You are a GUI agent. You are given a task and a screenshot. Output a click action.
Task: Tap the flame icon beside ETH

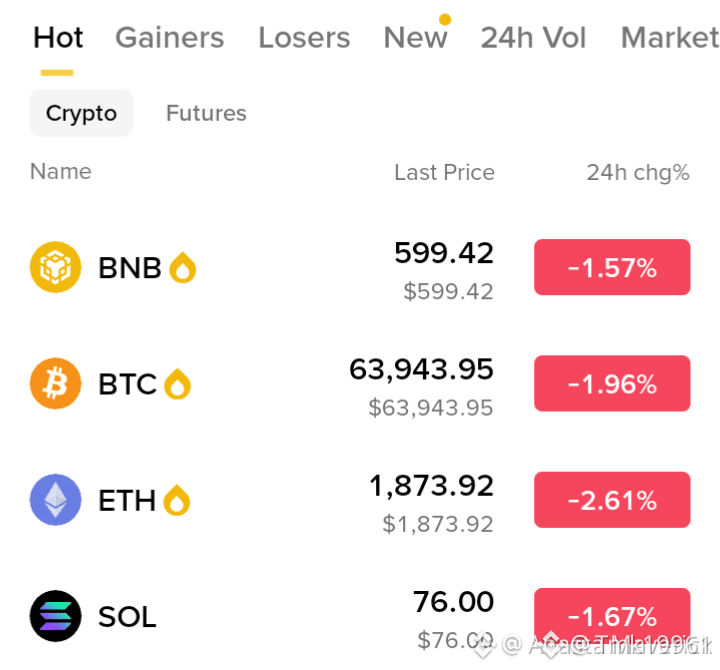tap(177, 500)
